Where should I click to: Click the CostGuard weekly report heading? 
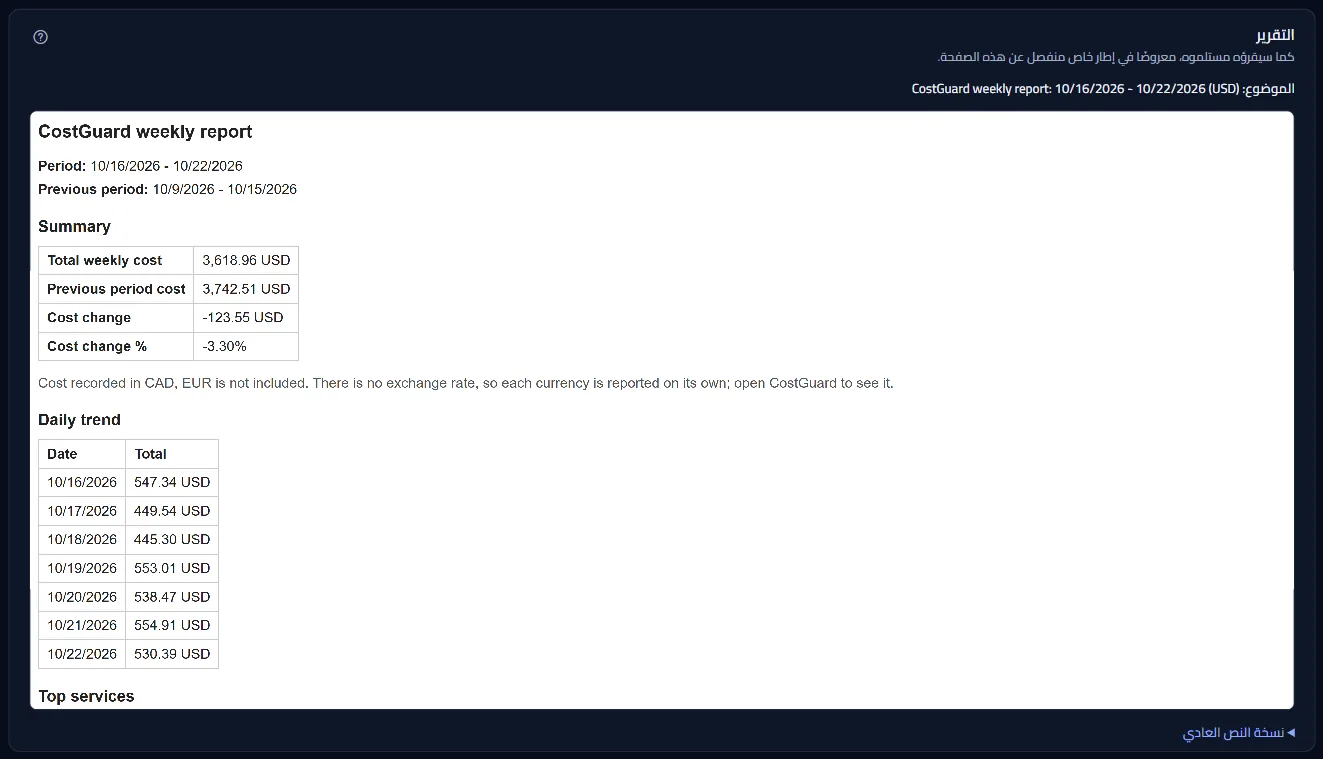pyautogui.click(x=145, y=132)
